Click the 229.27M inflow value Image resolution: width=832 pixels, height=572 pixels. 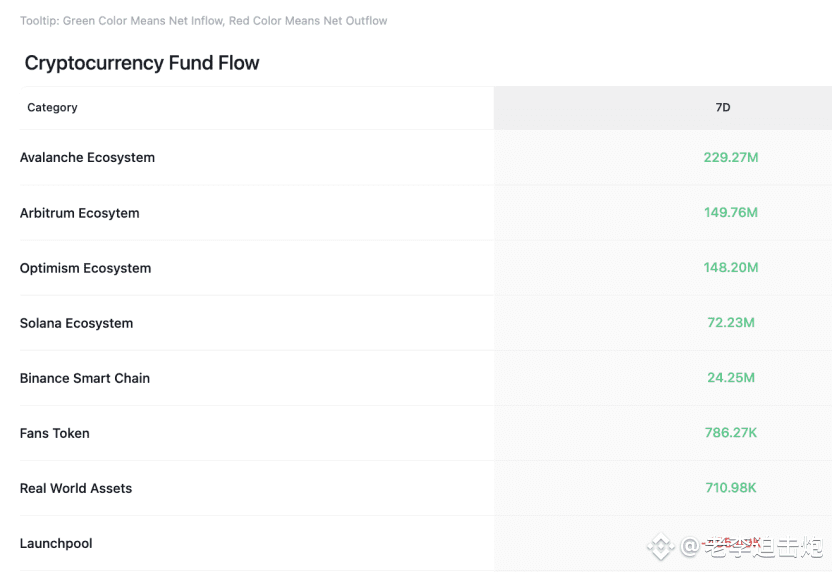[x=731, y=158]
